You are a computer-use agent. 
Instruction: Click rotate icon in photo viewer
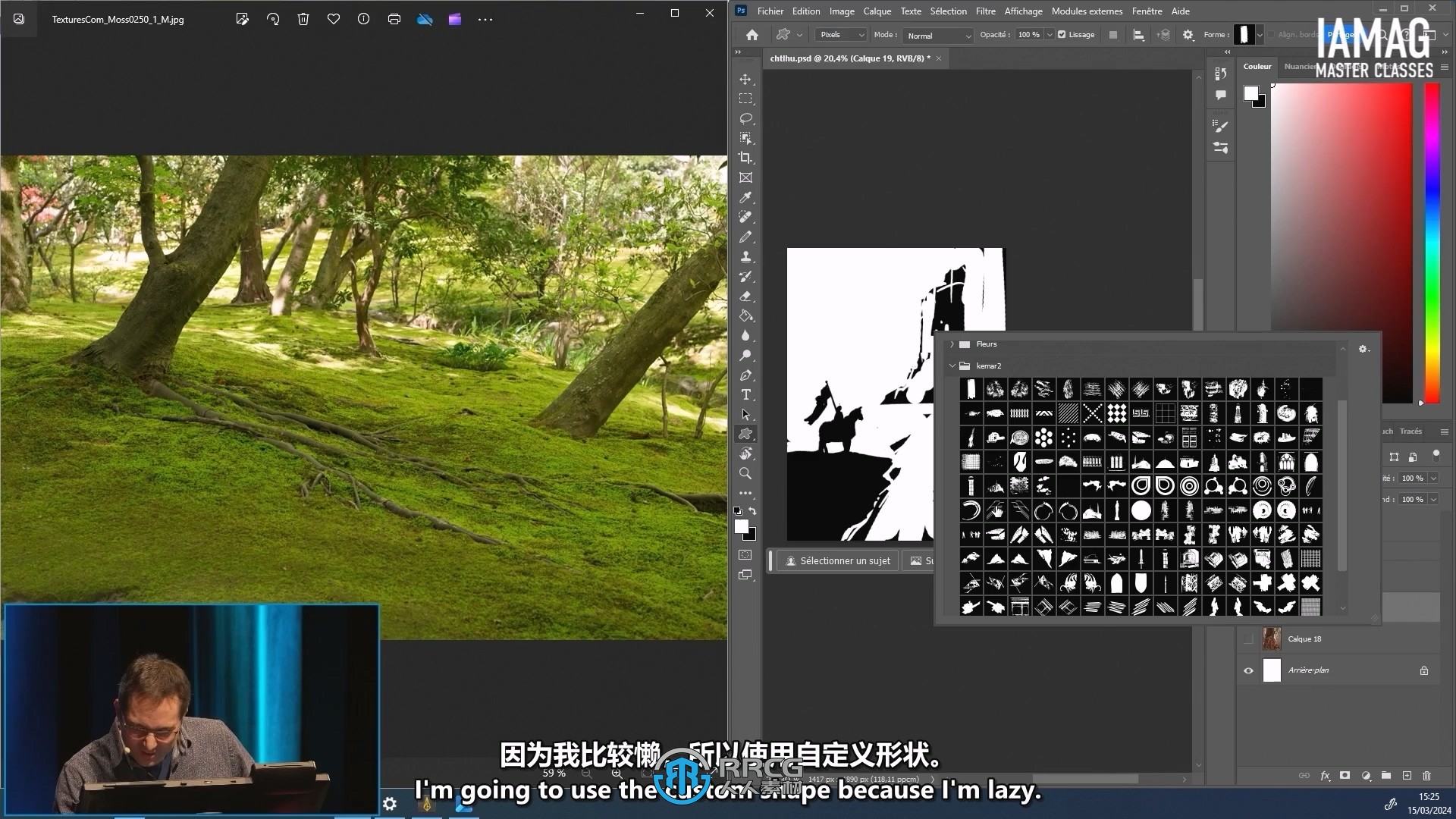click(x=273, y=19)
